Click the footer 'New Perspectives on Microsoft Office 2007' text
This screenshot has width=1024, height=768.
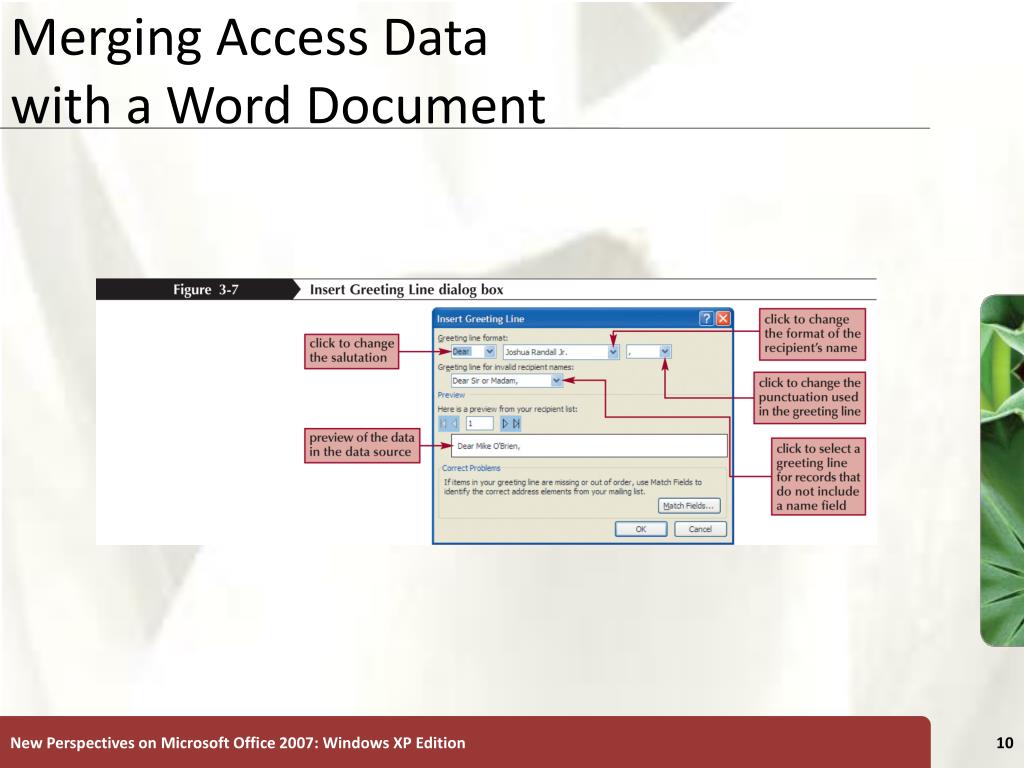point(238,743)
